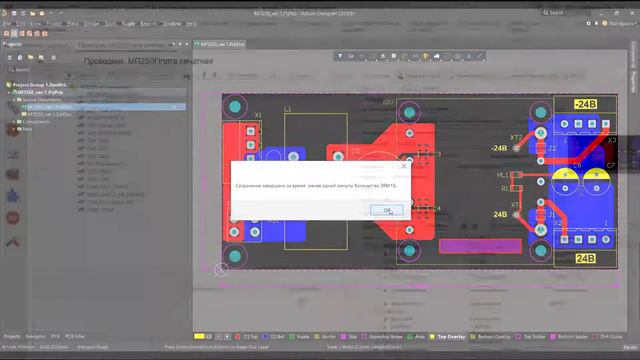Open the Properties side panel tab
The height and width of the screenshot is (360, 640).
tap(633, 82)
